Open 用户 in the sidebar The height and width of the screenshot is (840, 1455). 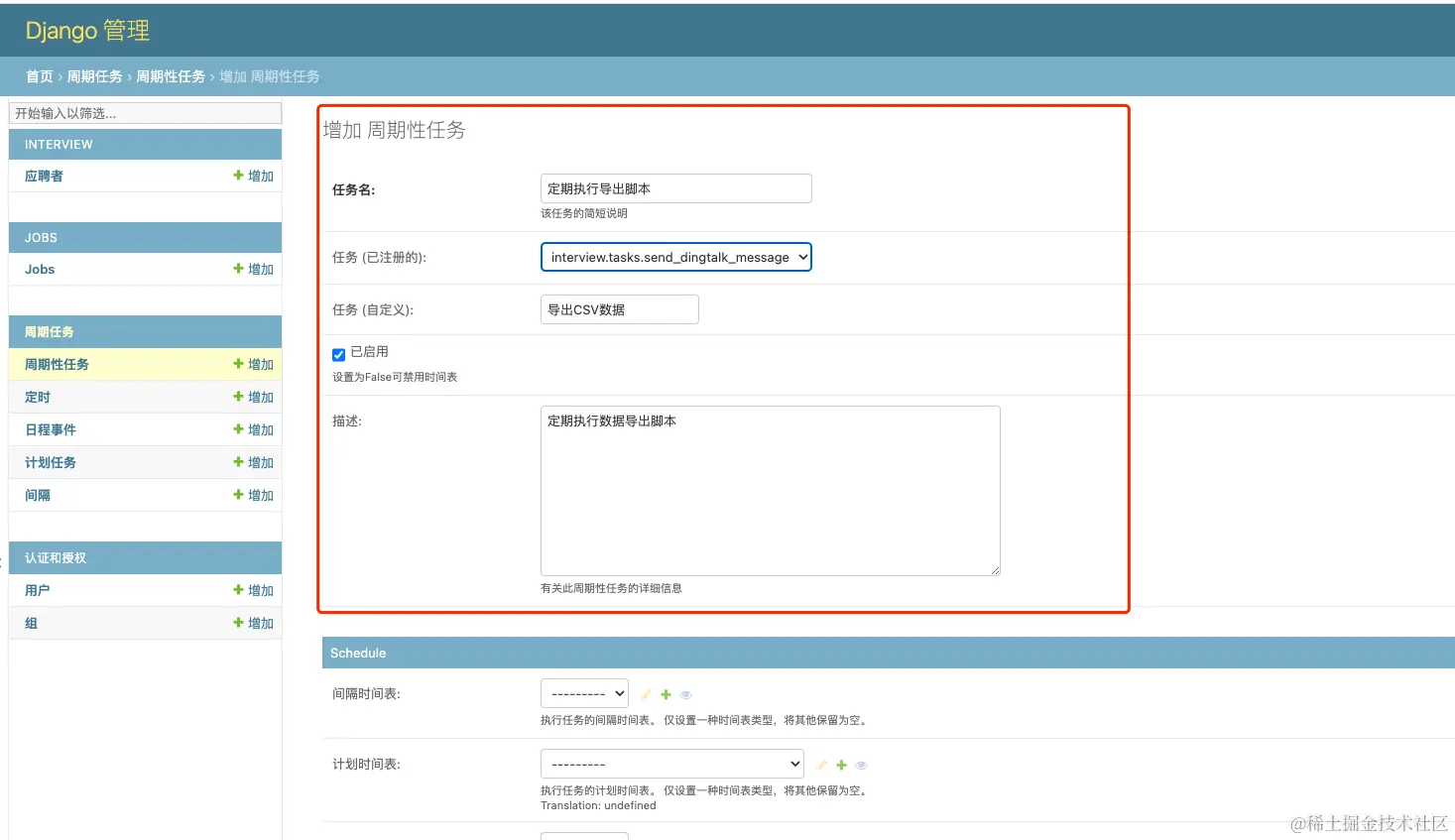click(38, 590)
